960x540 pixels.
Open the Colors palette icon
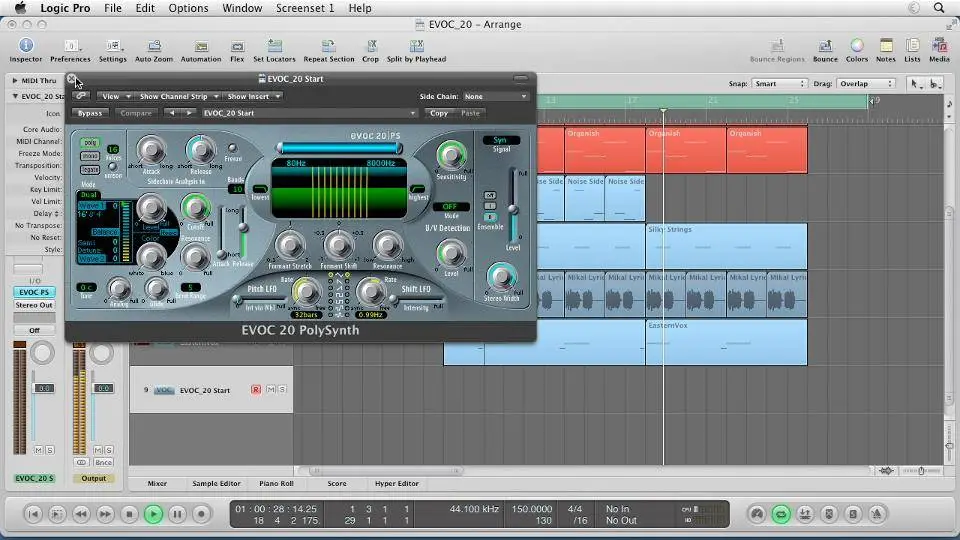(857, 46)
